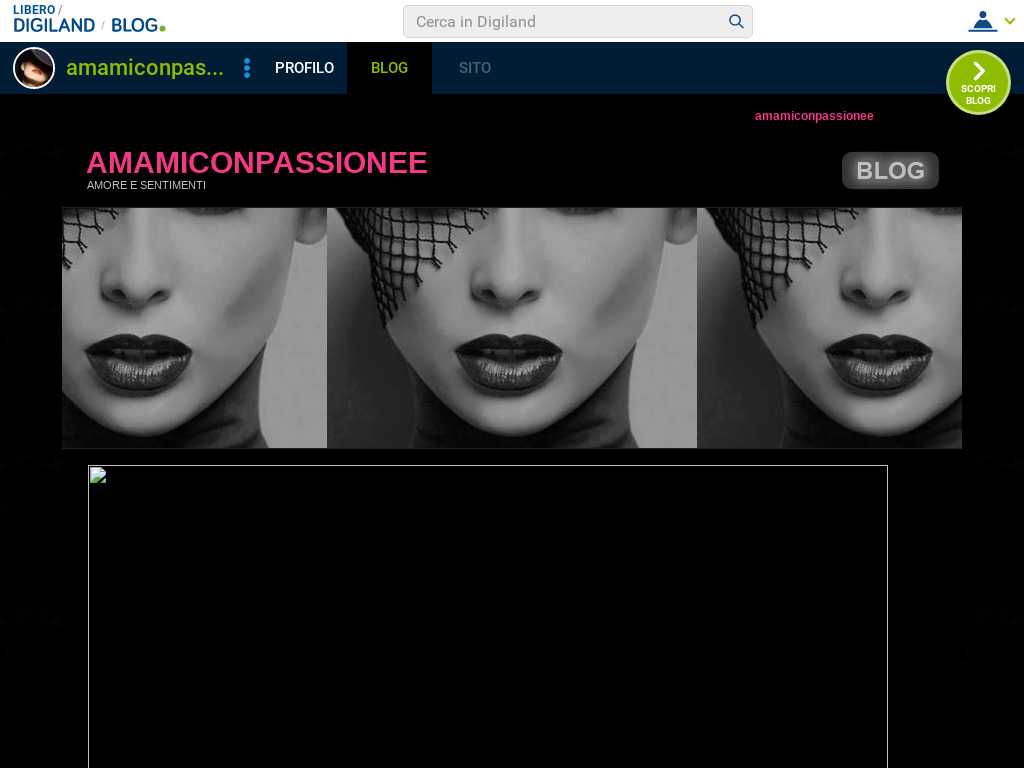Screen dimensions: 1024x768
Task: Click the search magnifier icon
Action: click(x=736, y=22)
